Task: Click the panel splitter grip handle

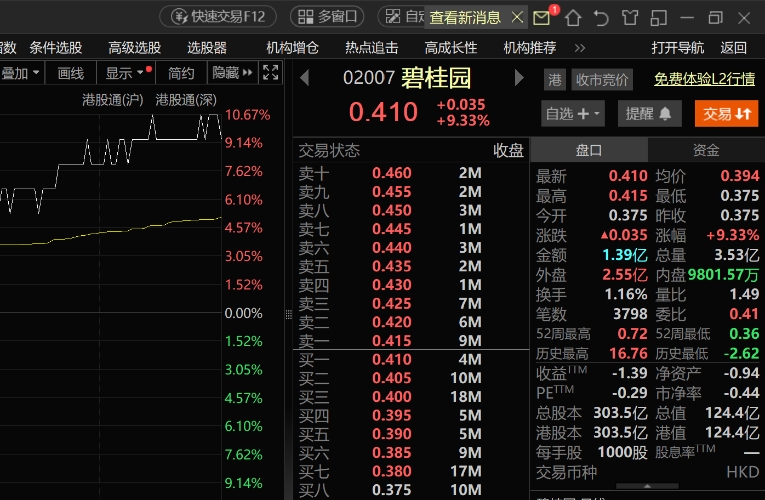Action: click(x=289, y=315)
